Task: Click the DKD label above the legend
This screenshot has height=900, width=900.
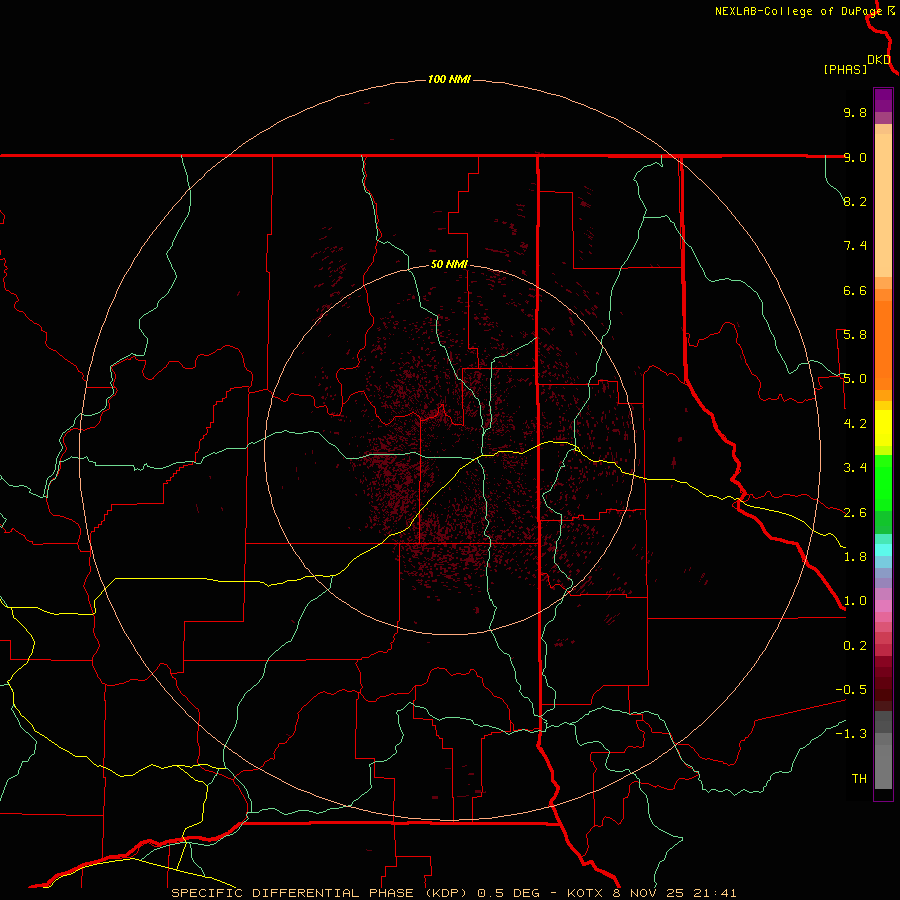Action: point(879,60)
